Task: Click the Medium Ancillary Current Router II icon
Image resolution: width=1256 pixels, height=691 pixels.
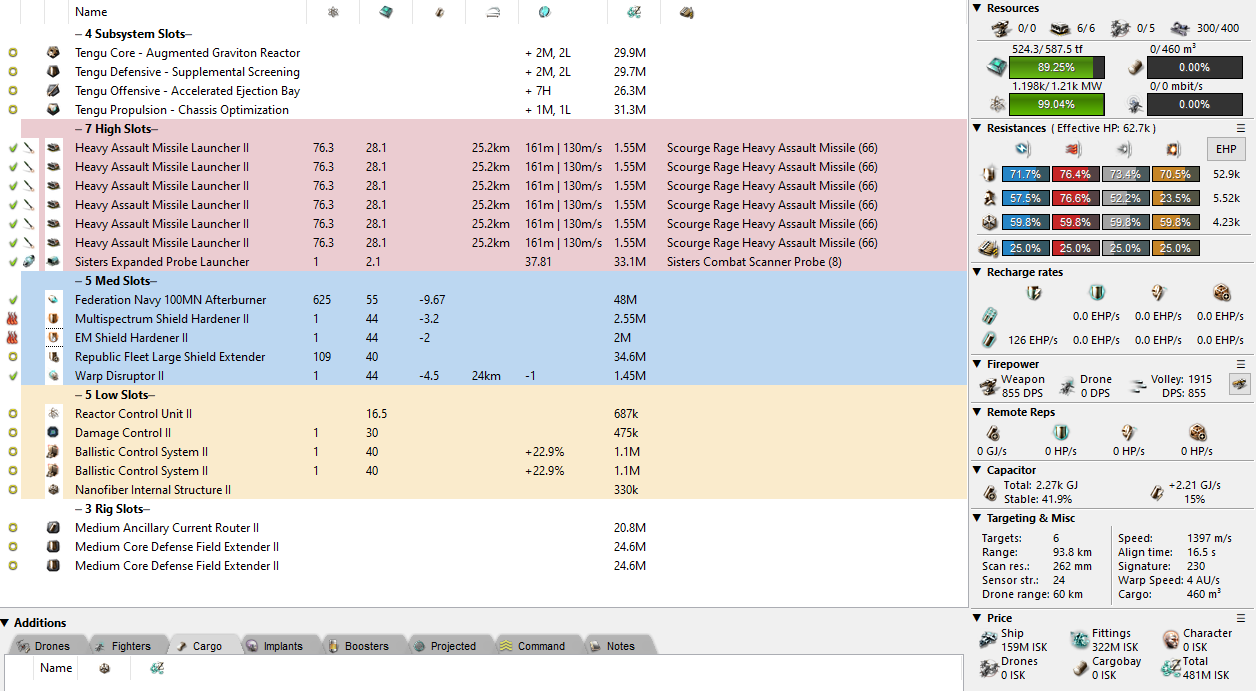Action: pyautogui.click(x=53, y=528)
